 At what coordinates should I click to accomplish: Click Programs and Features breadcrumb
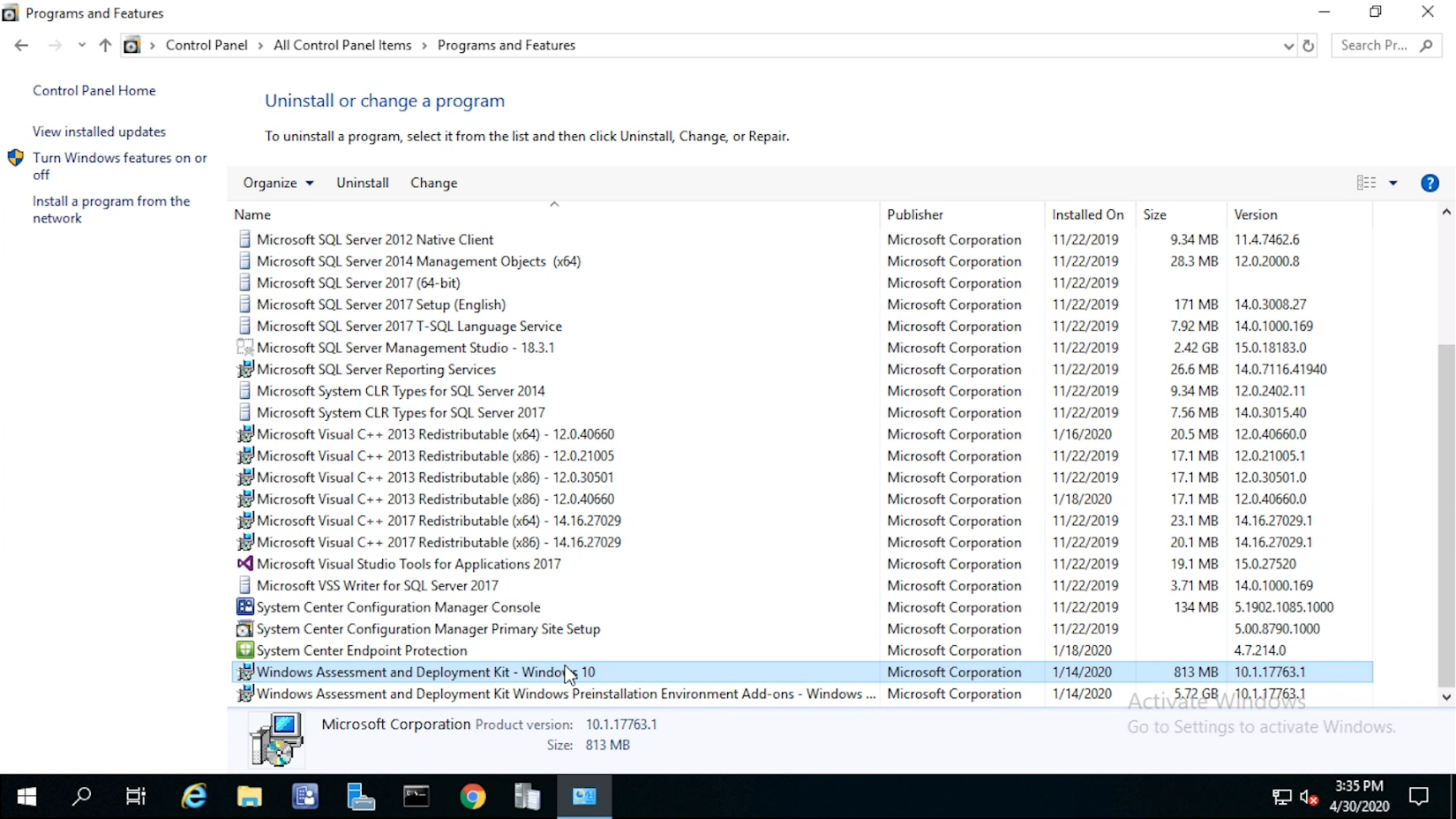[507, 45]
